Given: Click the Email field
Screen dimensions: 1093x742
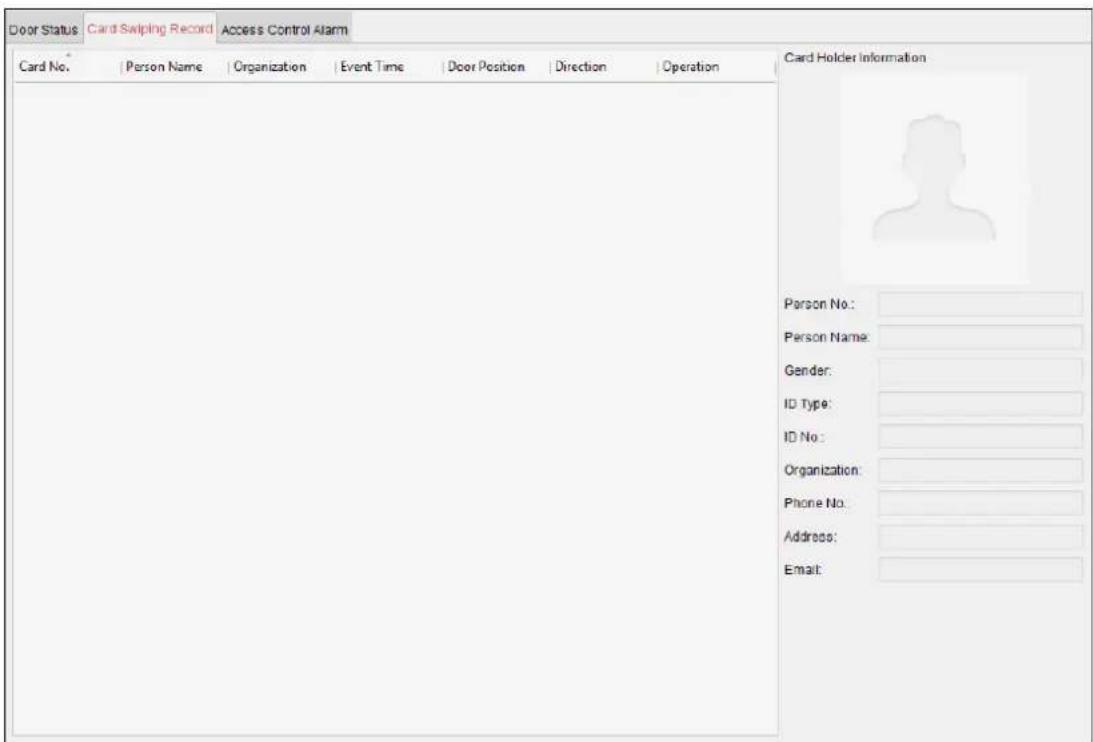Looking at the screenshot, I should tap(979, 570).
